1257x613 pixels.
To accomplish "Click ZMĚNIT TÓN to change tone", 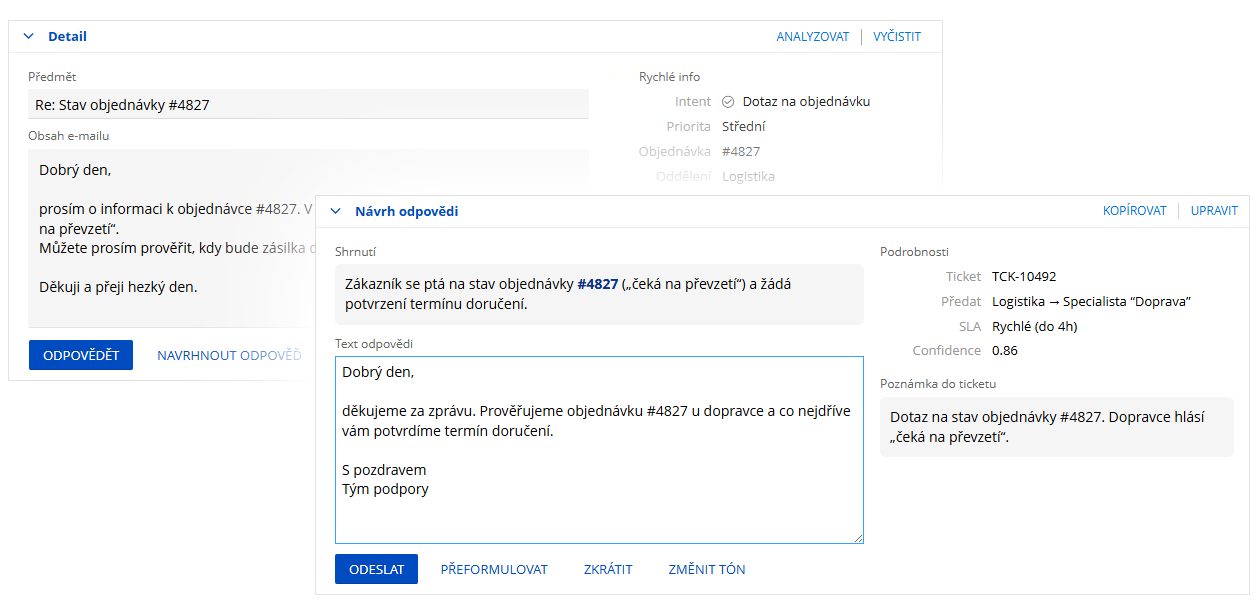I will click(x=707, y=569).
